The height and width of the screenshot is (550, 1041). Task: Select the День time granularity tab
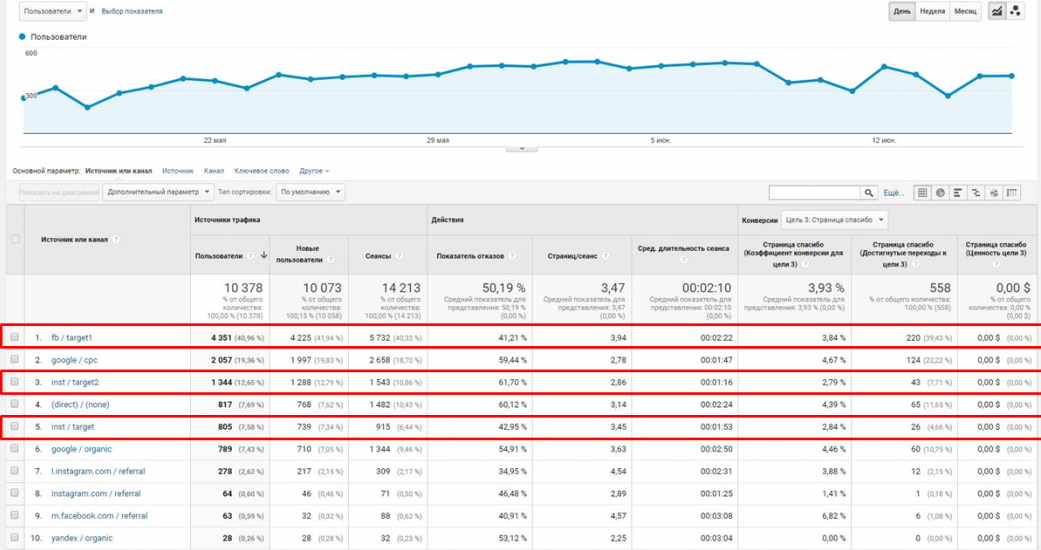coord(902,11)
